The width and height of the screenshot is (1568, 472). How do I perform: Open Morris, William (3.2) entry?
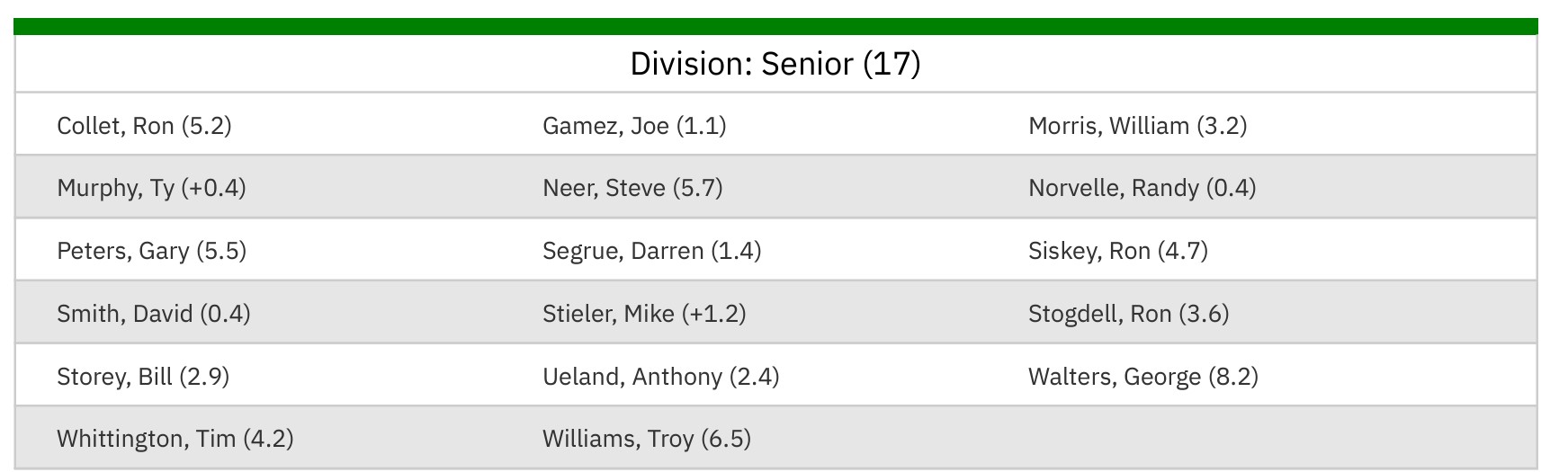pyautogui.click(x=1137, y=125)
